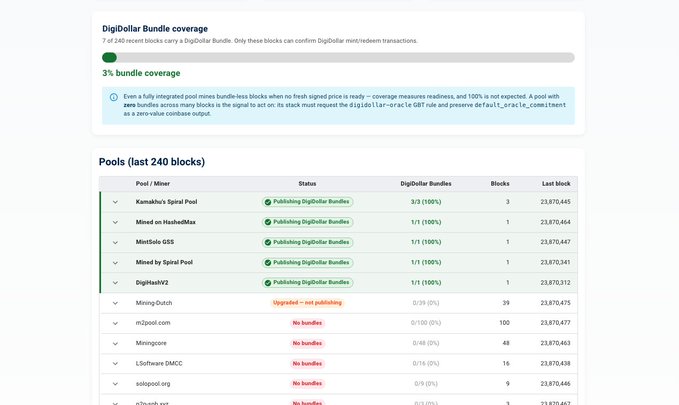Image resolution: width=679 pixels, height=405 pixels.
Task: Click the Publishing badge for MintSolo GSS
Action: [x=307, y=242]
